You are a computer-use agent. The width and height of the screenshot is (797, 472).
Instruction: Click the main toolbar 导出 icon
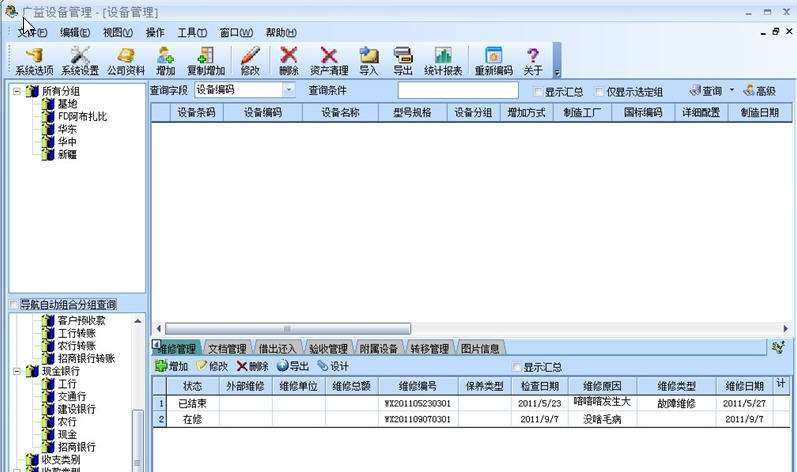click(x=403, y=61)
